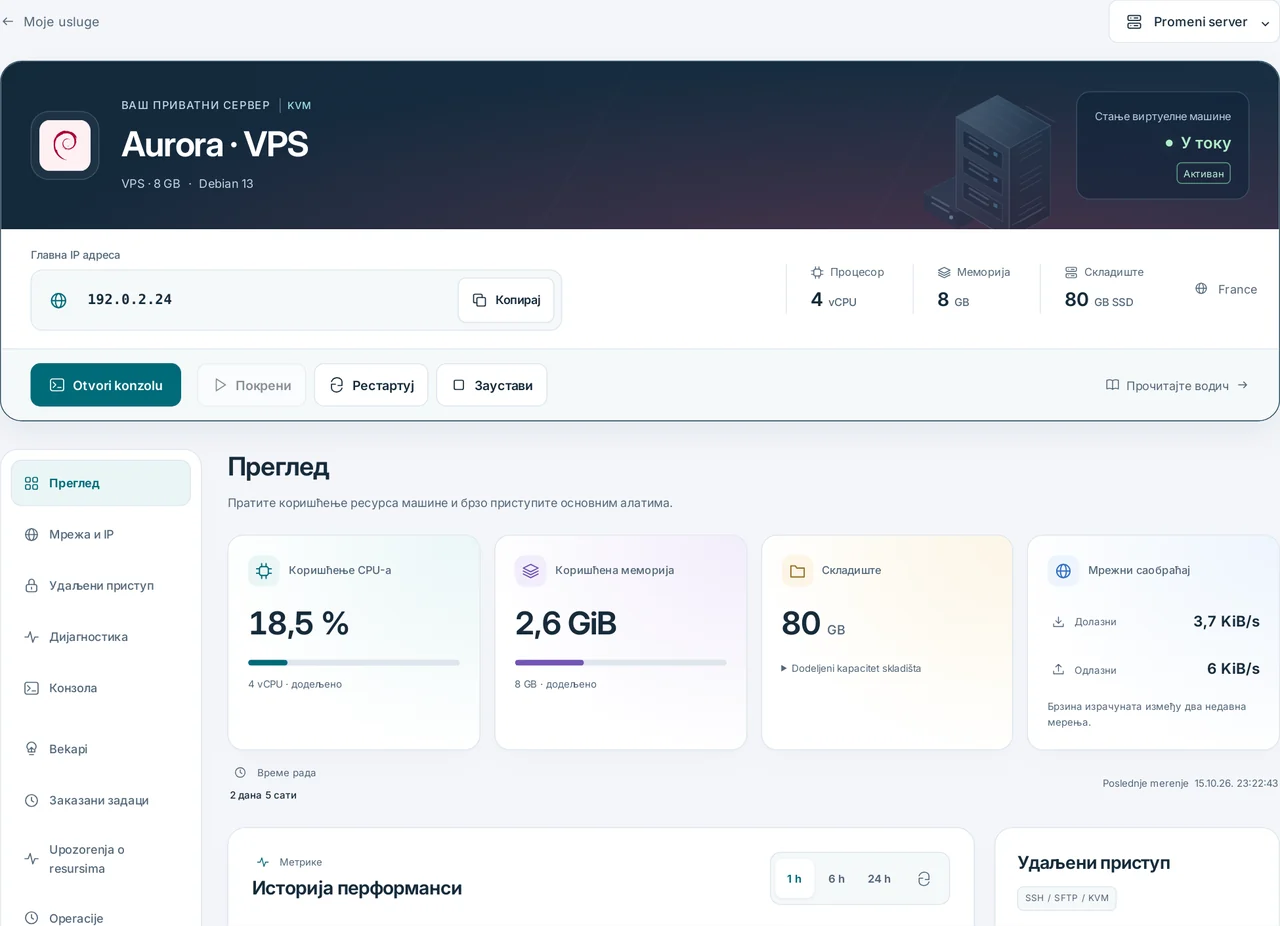Open Конзола in the sidebar

click(101, 688)
